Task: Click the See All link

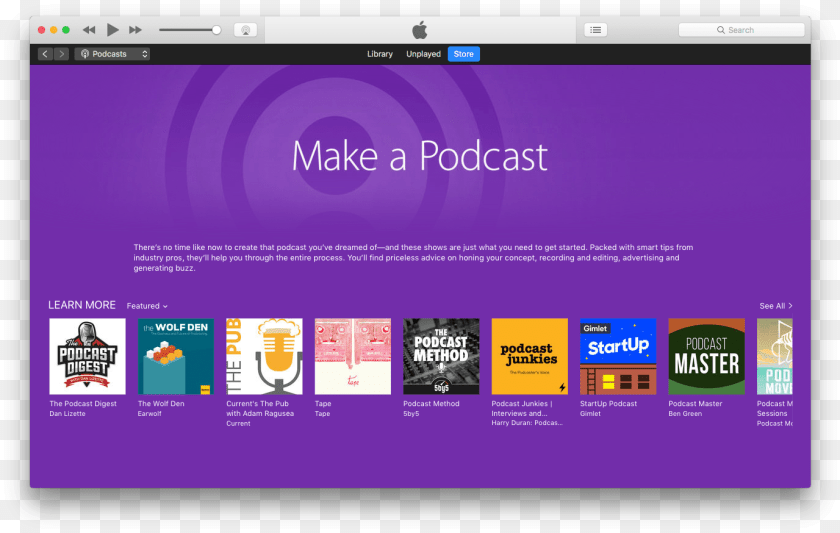Action: 776,306
